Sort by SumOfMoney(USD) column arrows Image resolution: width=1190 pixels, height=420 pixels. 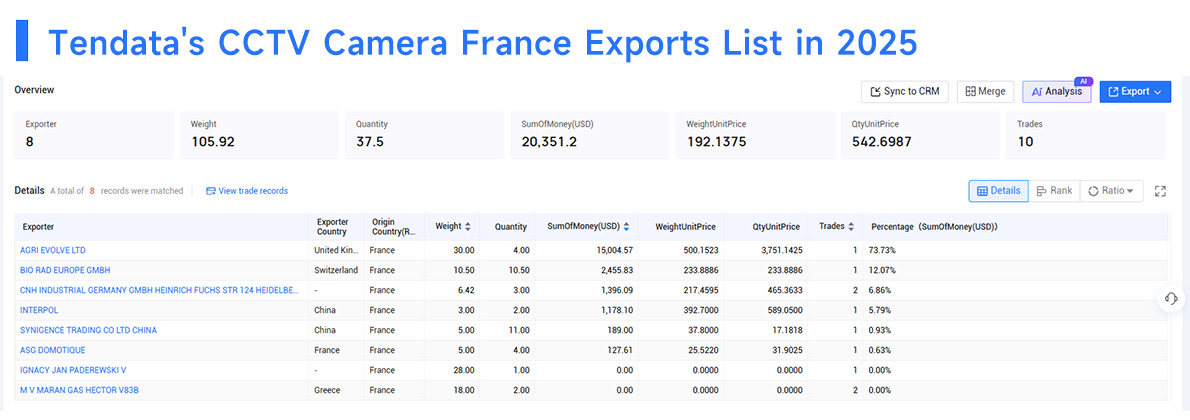pyautogui.click(x=626, y=226)
